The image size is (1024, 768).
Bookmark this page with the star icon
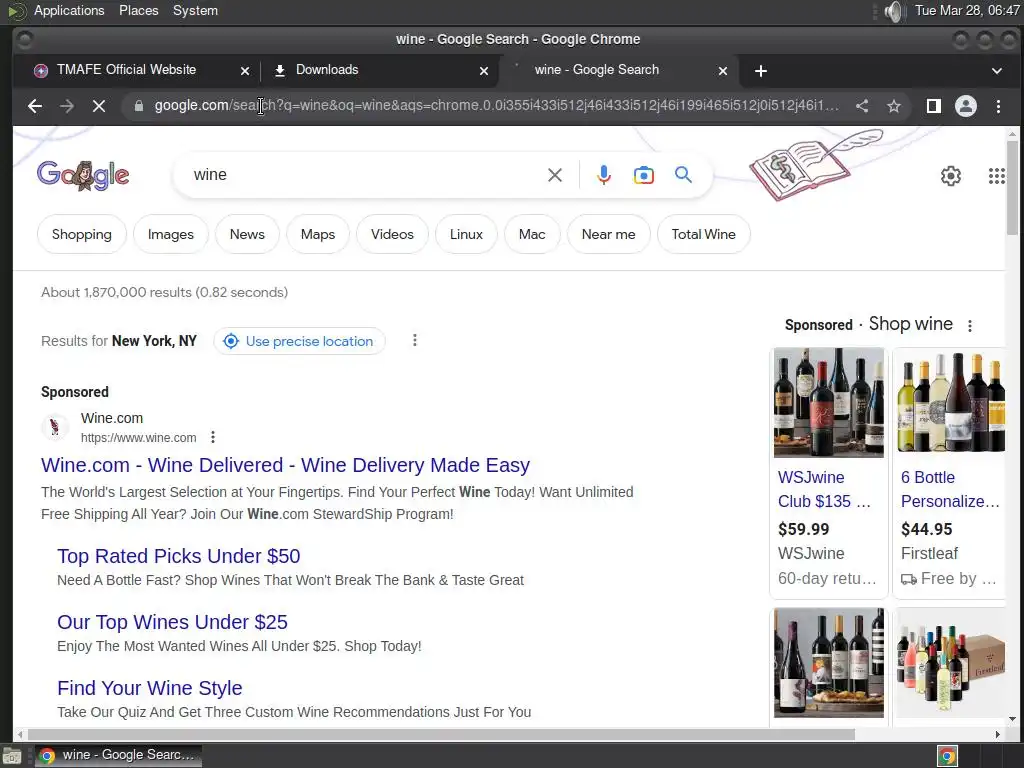click(894, 106)
